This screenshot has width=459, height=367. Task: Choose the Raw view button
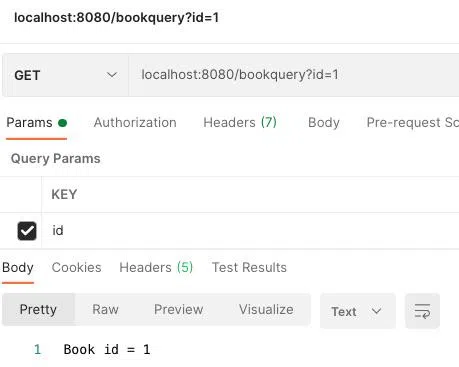pyautogui.click(x=105, y=309)
